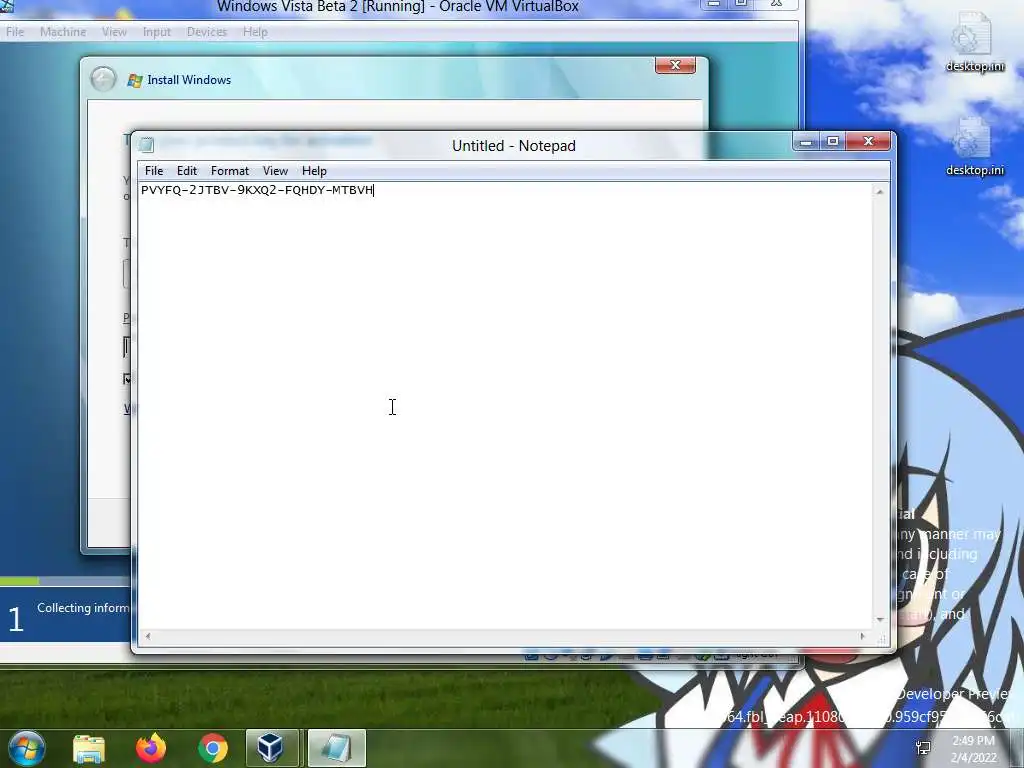Viewport: 1024px width, 768px height.
Task: Launch Firefox from the taskbar
Action: [151, 748]
